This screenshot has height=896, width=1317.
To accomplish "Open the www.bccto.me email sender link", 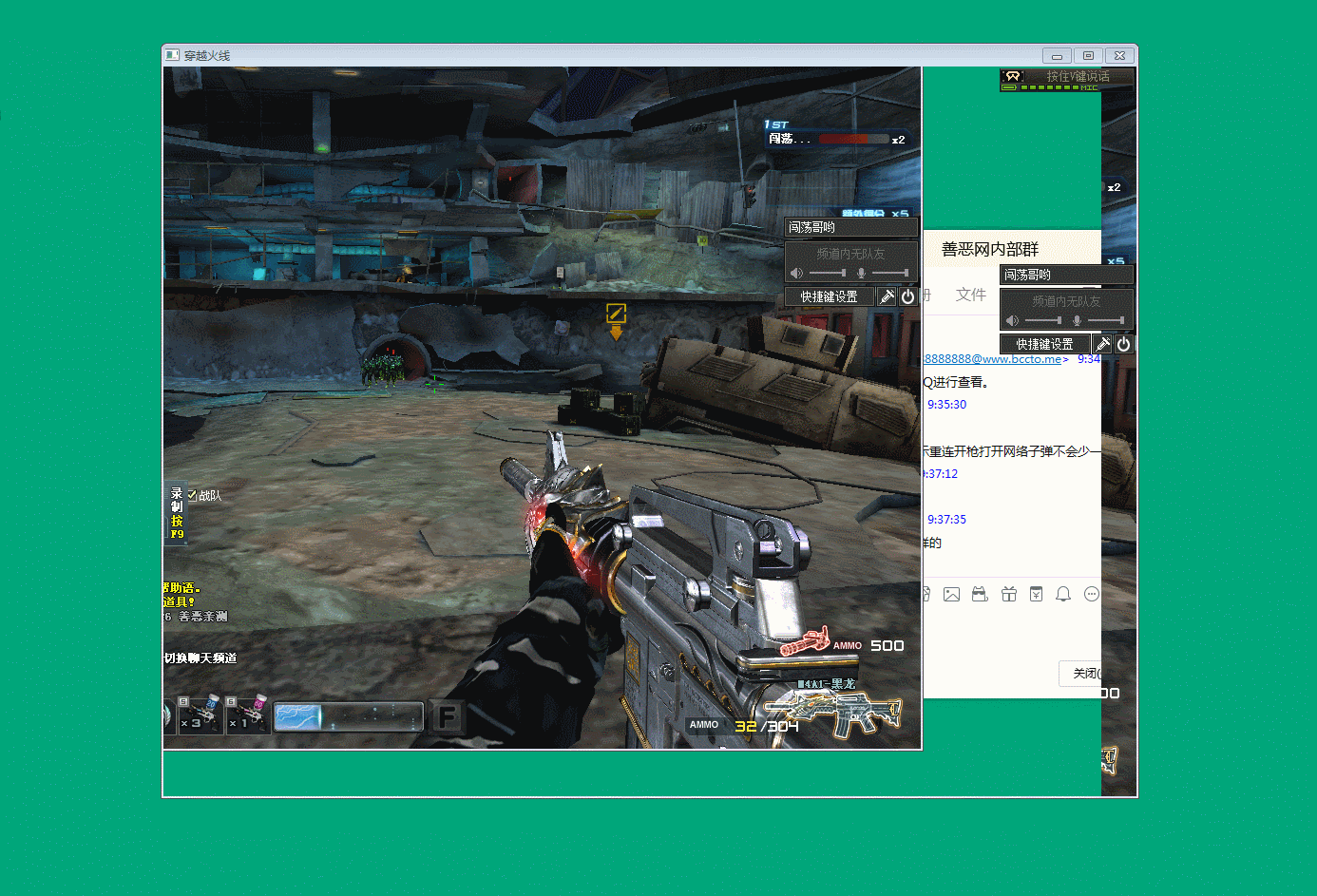I will [994, 359].
